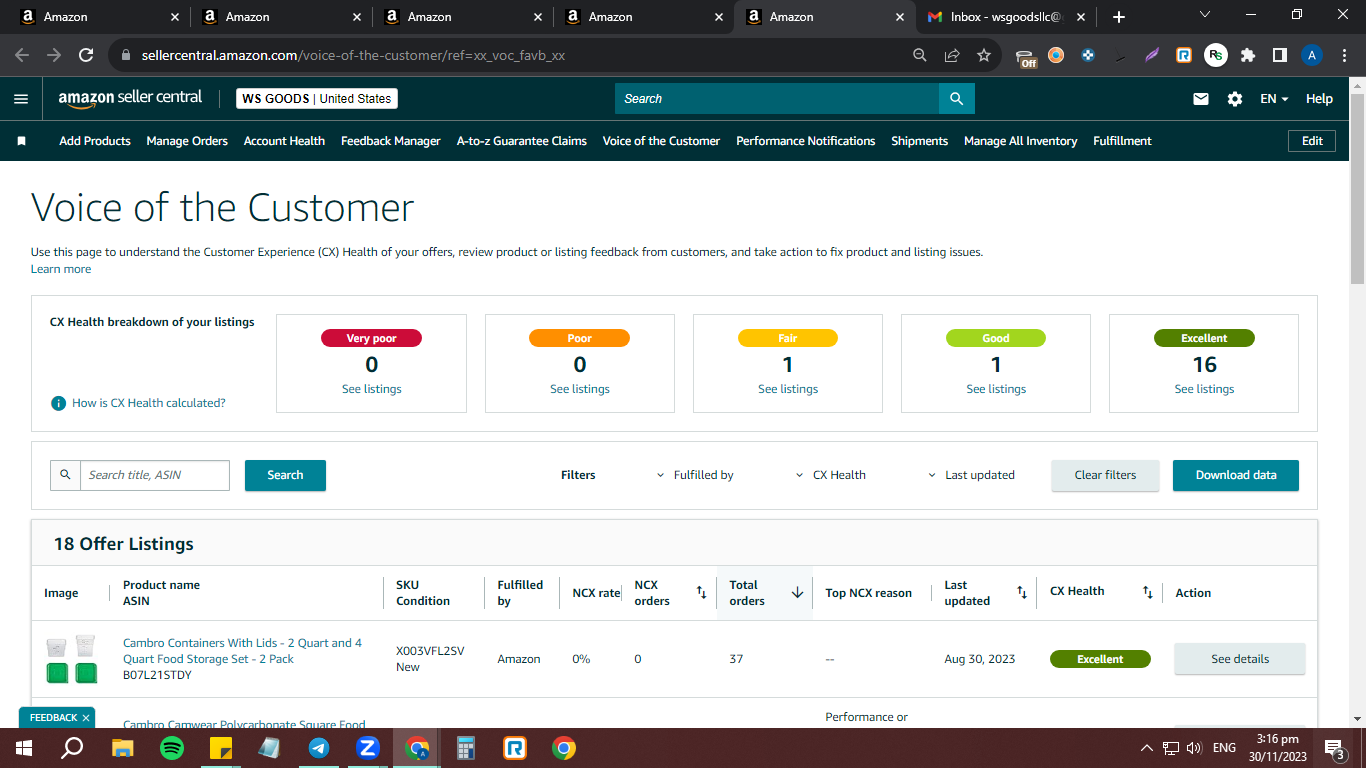Open the Chrome three-dot menu
This screenshot has height=768, width=1366.
[1343, 56]
